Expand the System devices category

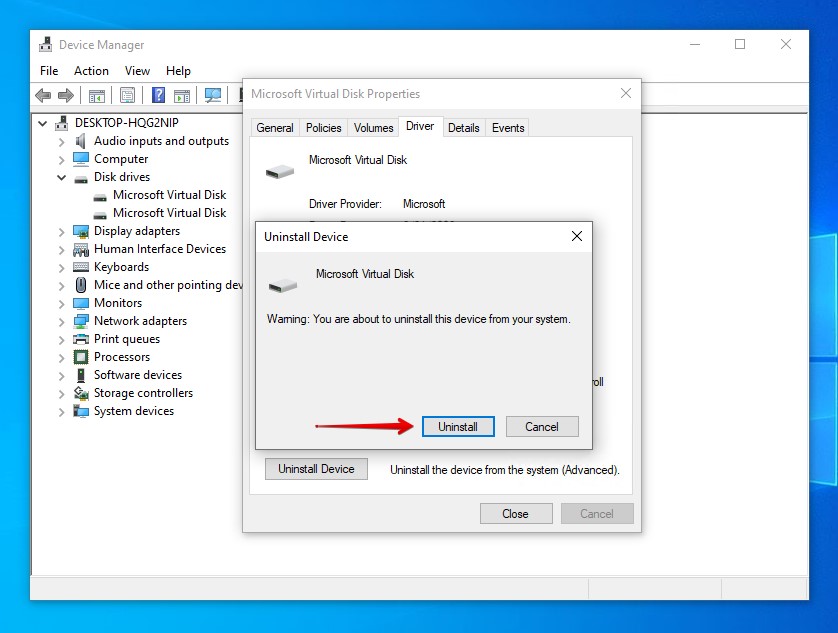[x=61, y=412]
